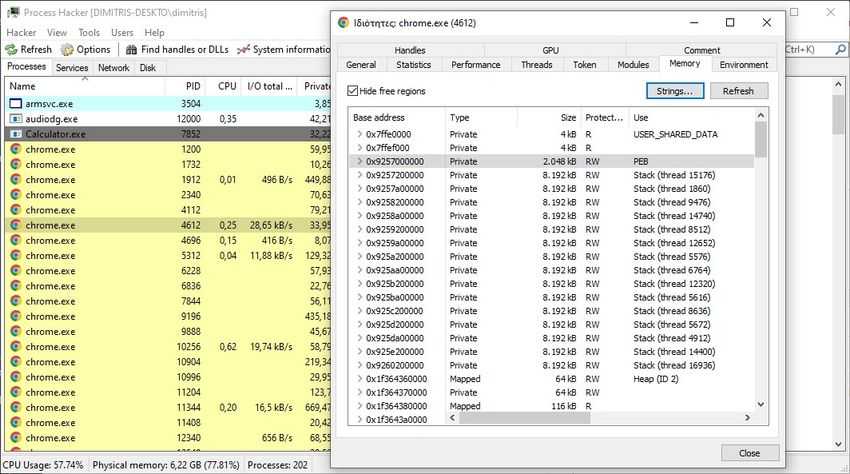Click Refresh button in Memory tab
This screenshot has height=474, width=850.
pyautogui.click(x=738, y=91)
